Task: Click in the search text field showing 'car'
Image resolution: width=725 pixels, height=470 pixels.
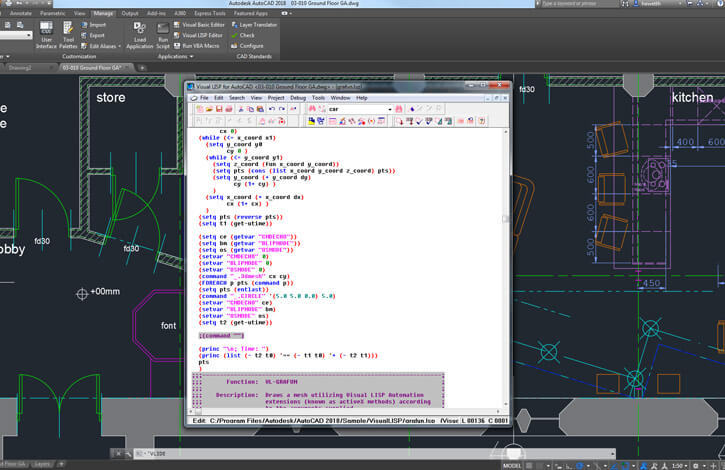Action: (357, 109)
